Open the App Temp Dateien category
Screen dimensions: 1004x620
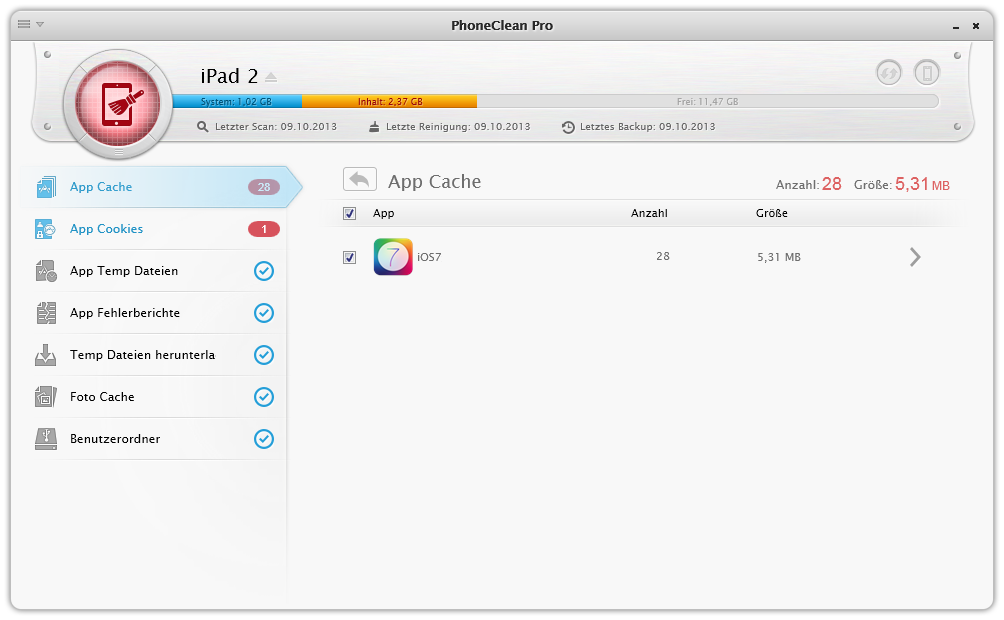click(154, 271)
